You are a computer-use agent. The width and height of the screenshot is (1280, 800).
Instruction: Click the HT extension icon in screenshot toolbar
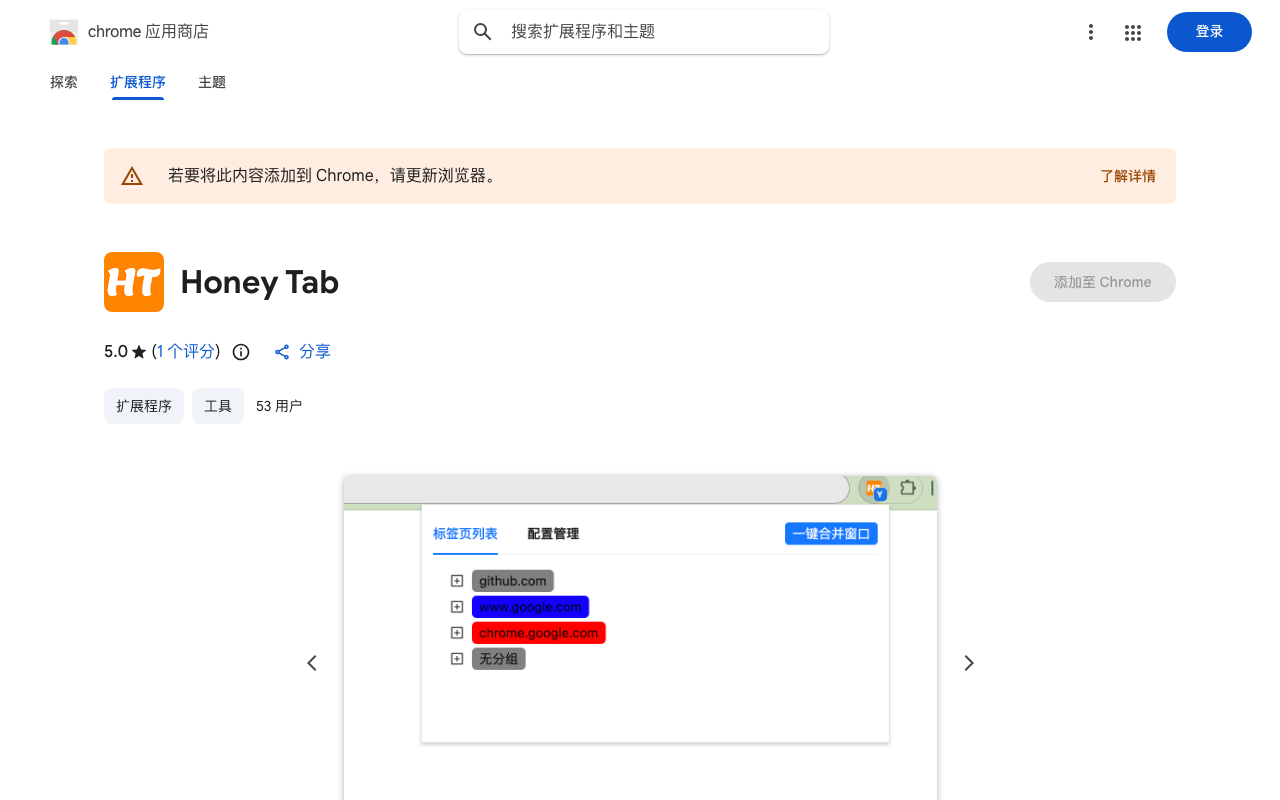coord(874,488)
